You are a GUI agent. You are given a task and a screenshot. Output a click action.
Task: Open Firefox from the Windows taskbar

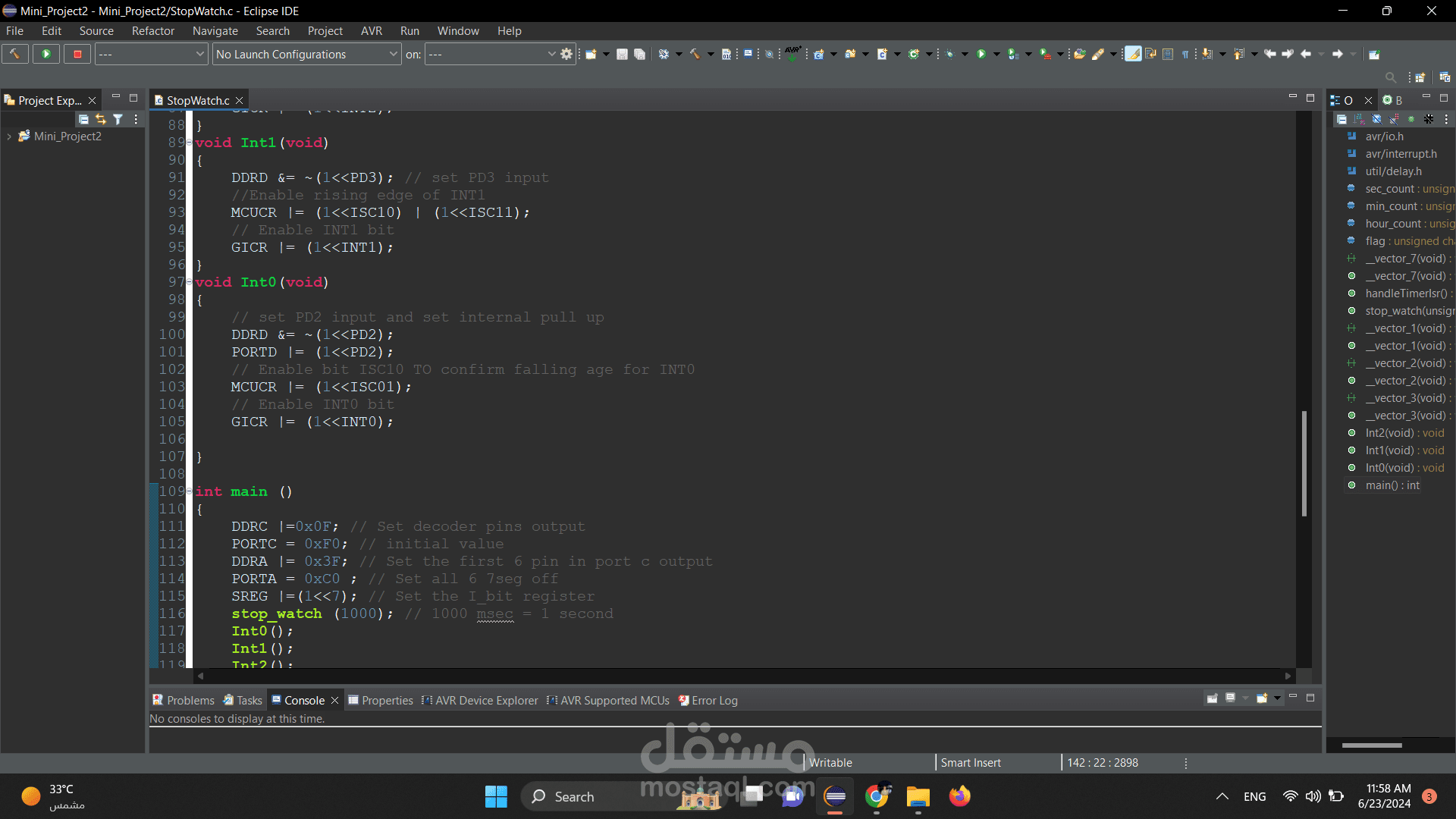(x=959, y=796)
